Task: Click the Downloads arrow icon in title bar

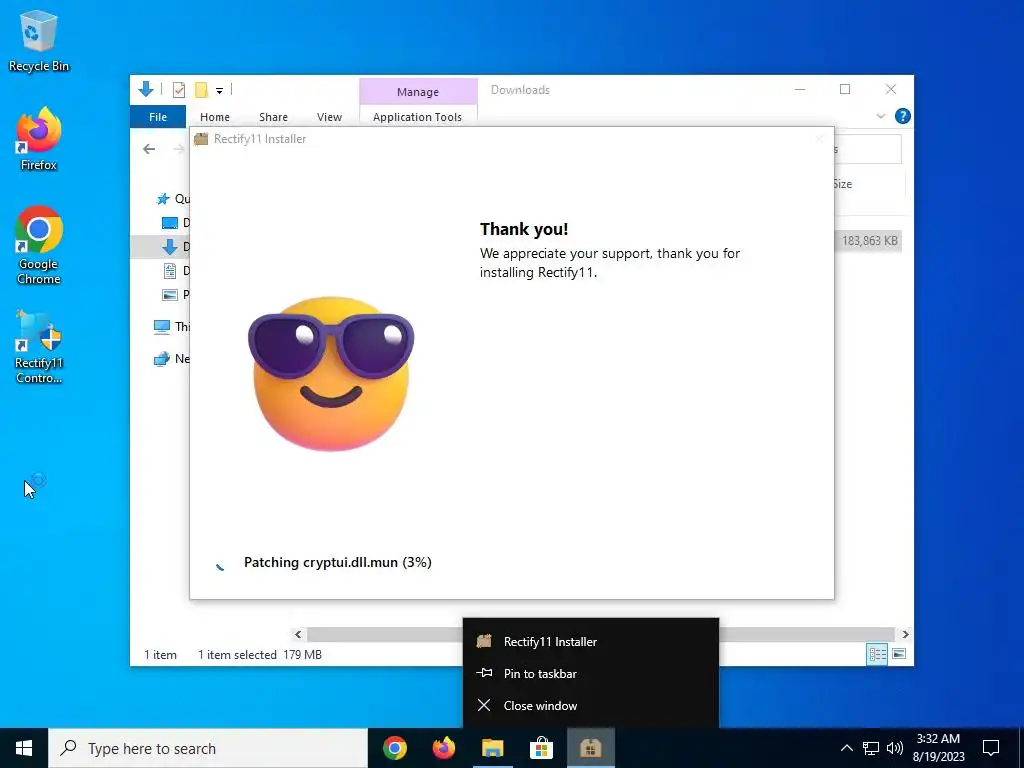Action: coord(146,89)
